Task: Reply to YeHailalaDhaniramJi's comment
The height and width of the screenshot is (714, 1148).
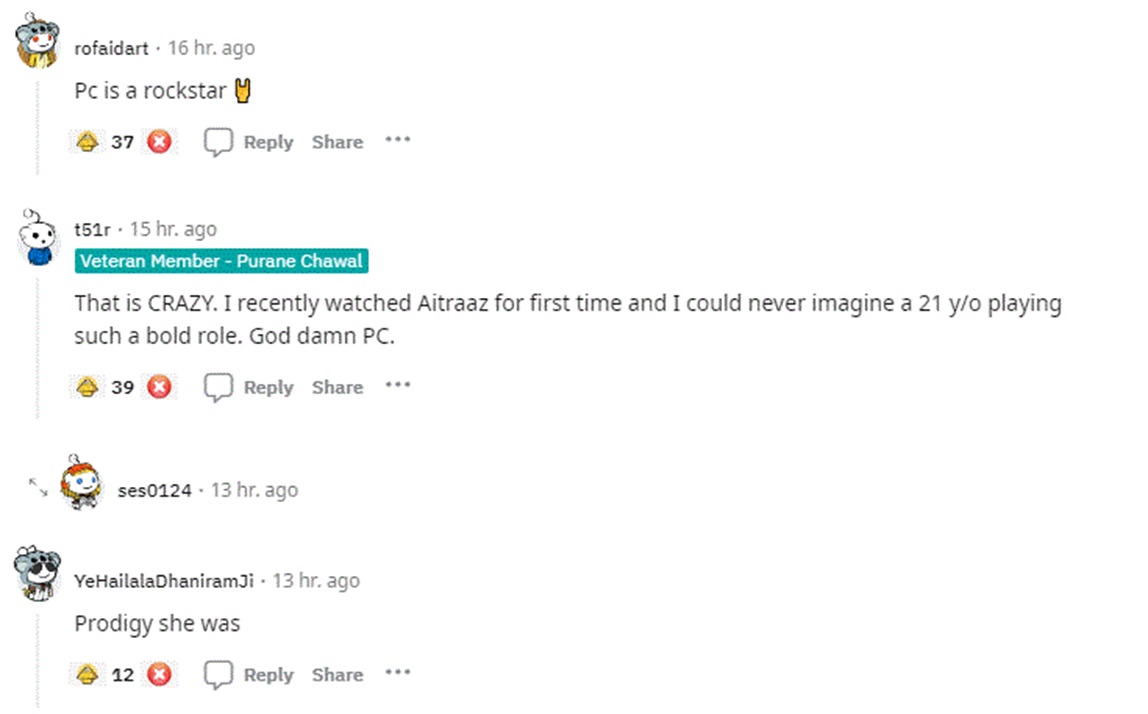Action: click(x=250, y=674)
